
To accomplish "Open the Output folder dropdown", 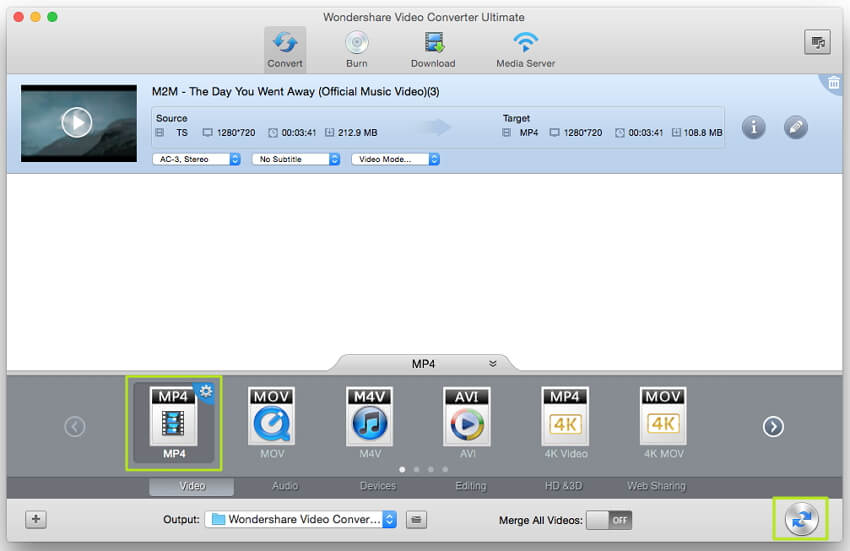I will pos(301,519).
